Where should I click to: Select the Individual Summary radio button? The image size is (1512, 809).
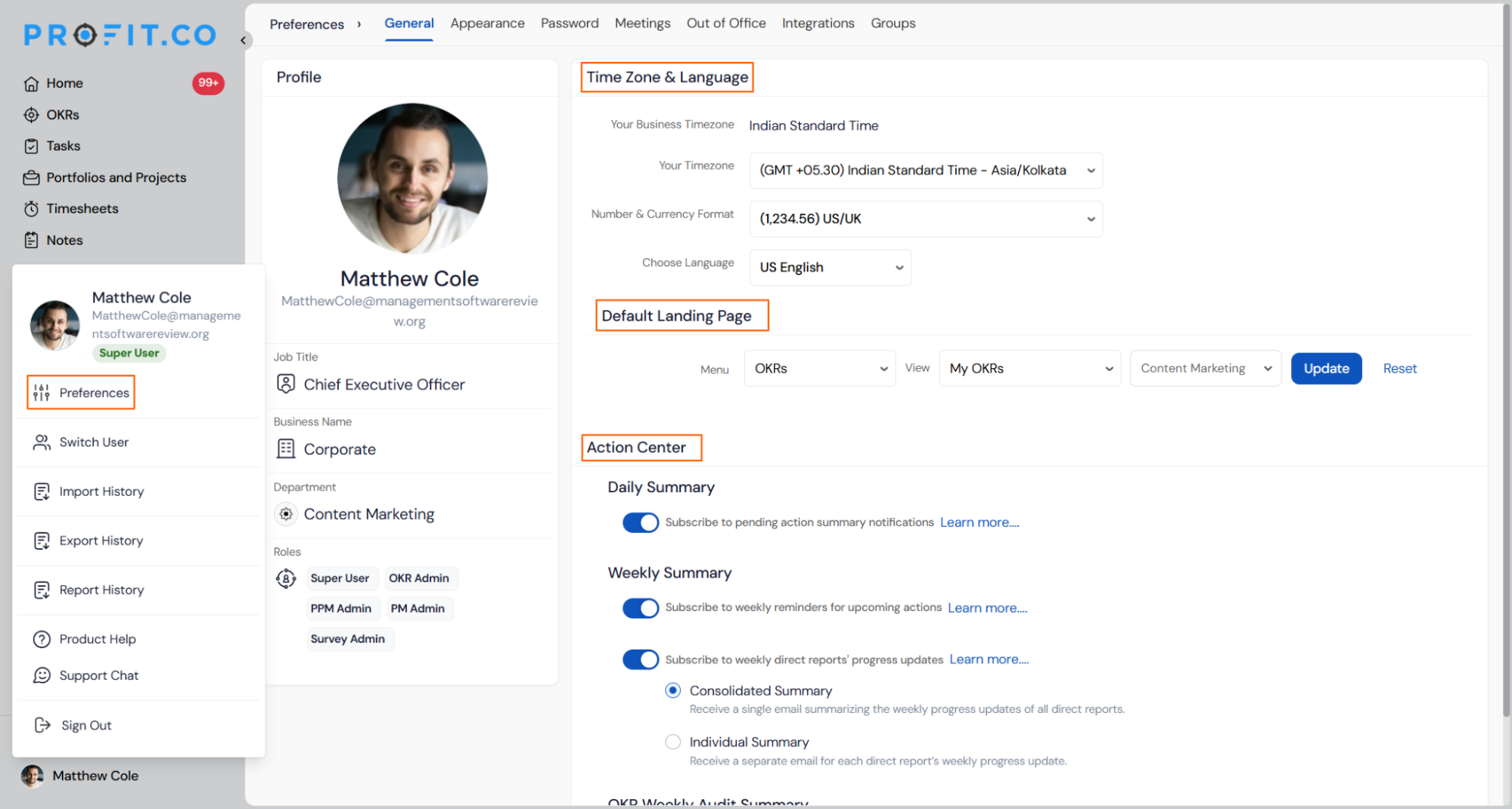(x=672, y=742)
